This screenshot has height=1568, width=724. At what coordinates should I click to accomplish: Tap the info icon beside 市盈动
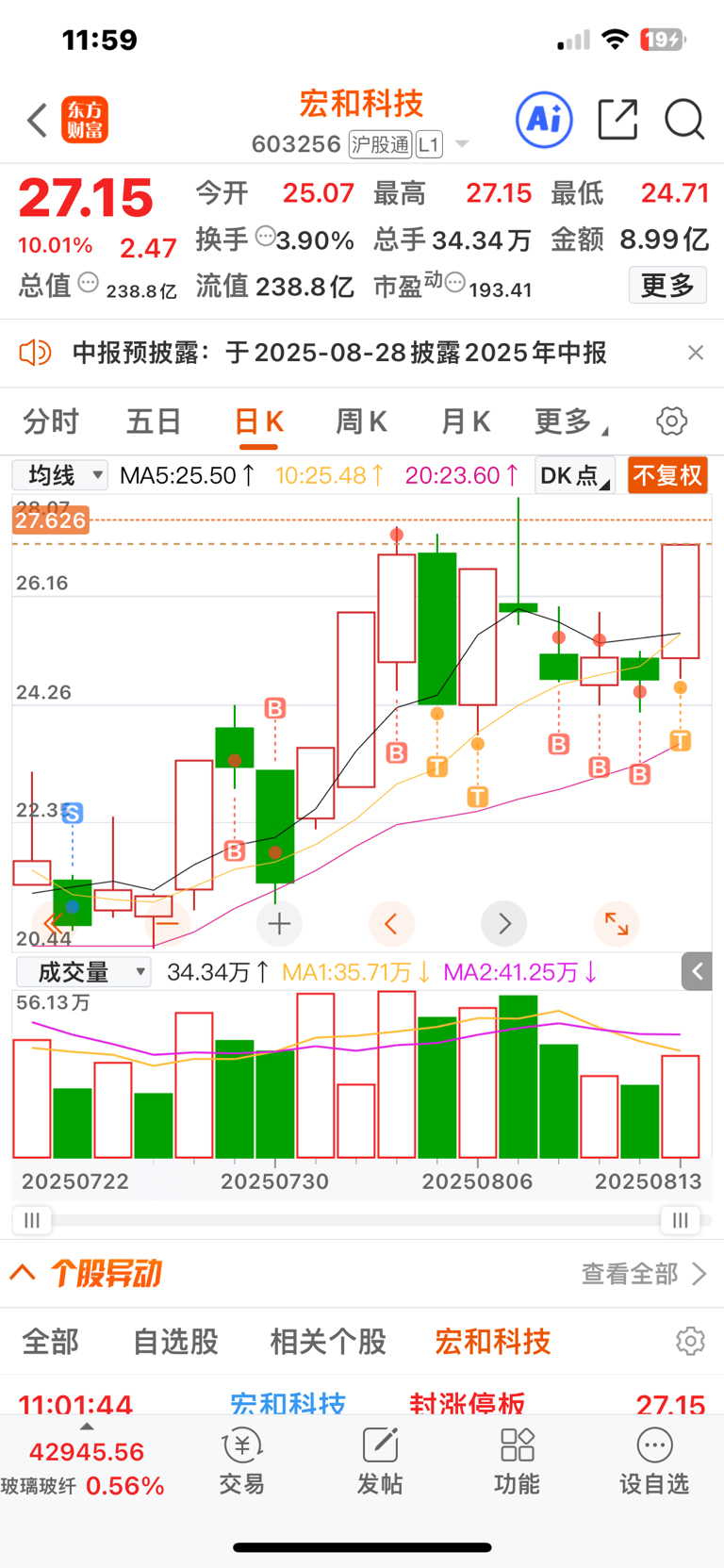coord(454,282)
